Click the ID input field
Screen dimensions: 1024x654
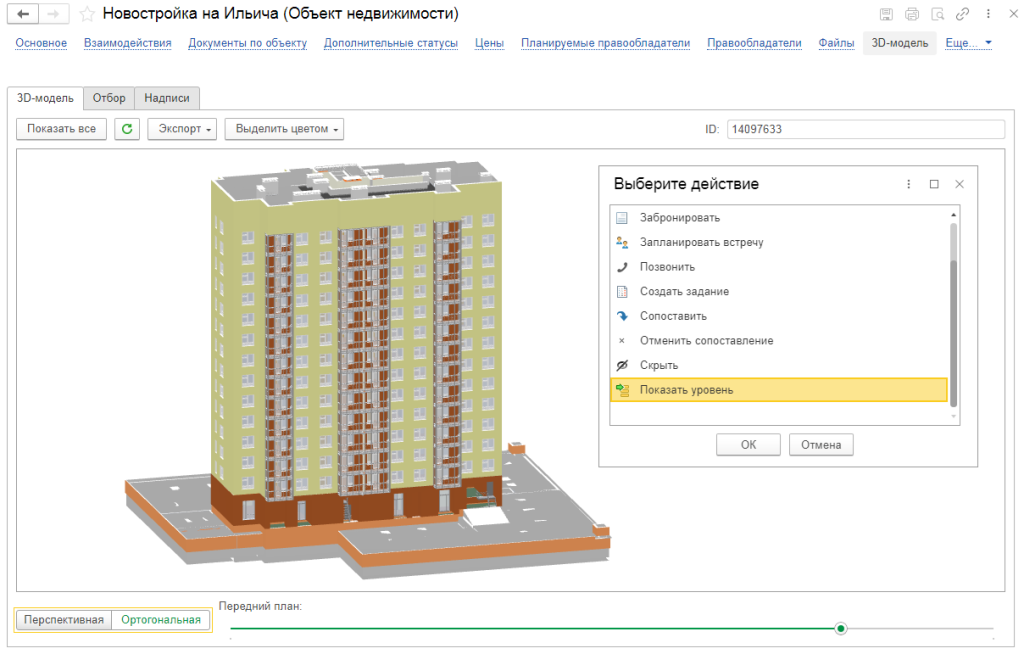[x=865, y=129]
